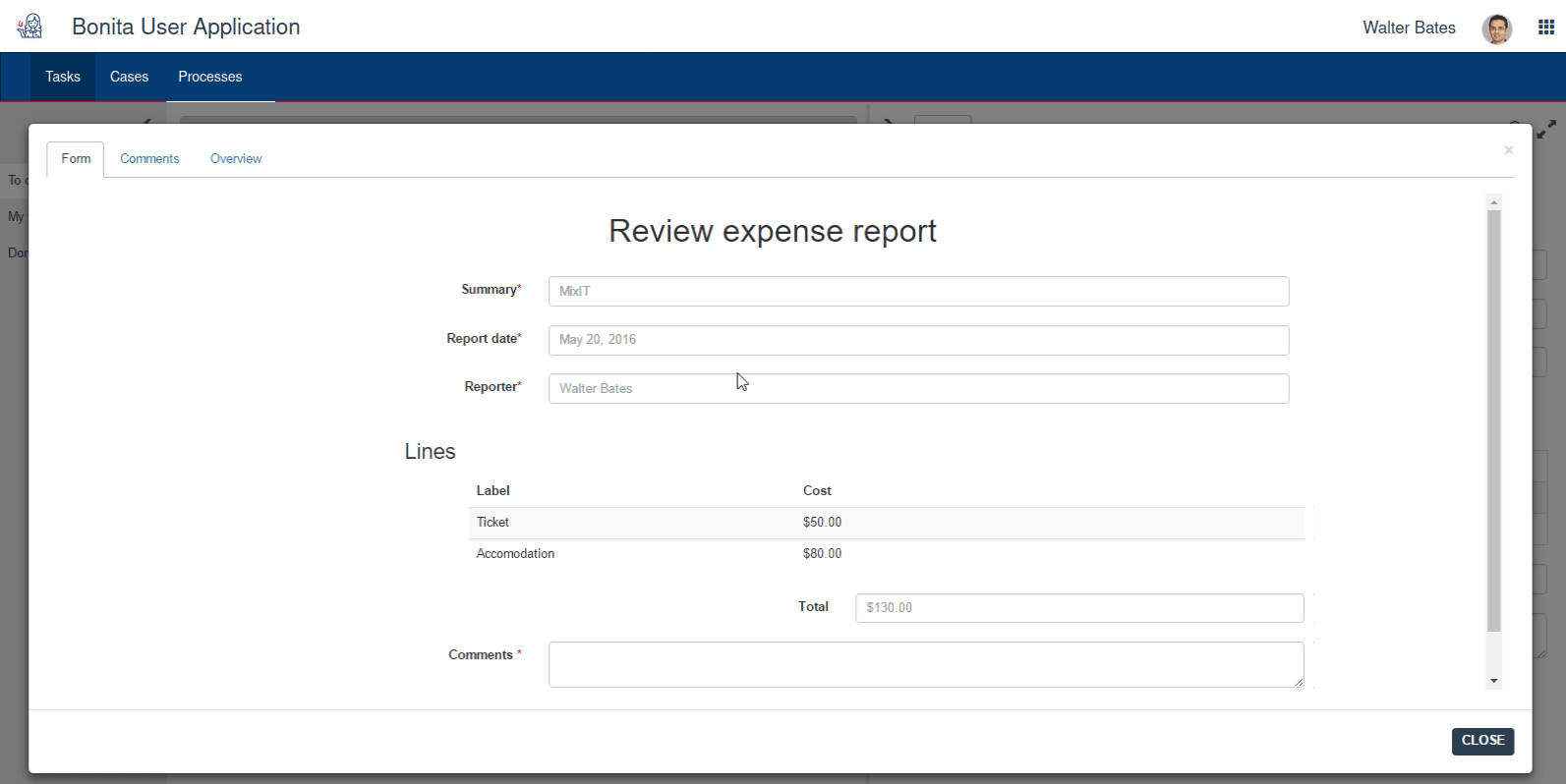
Task: Click the form's vertical scrollbar thumb
Action: [x=1494, y=420]
